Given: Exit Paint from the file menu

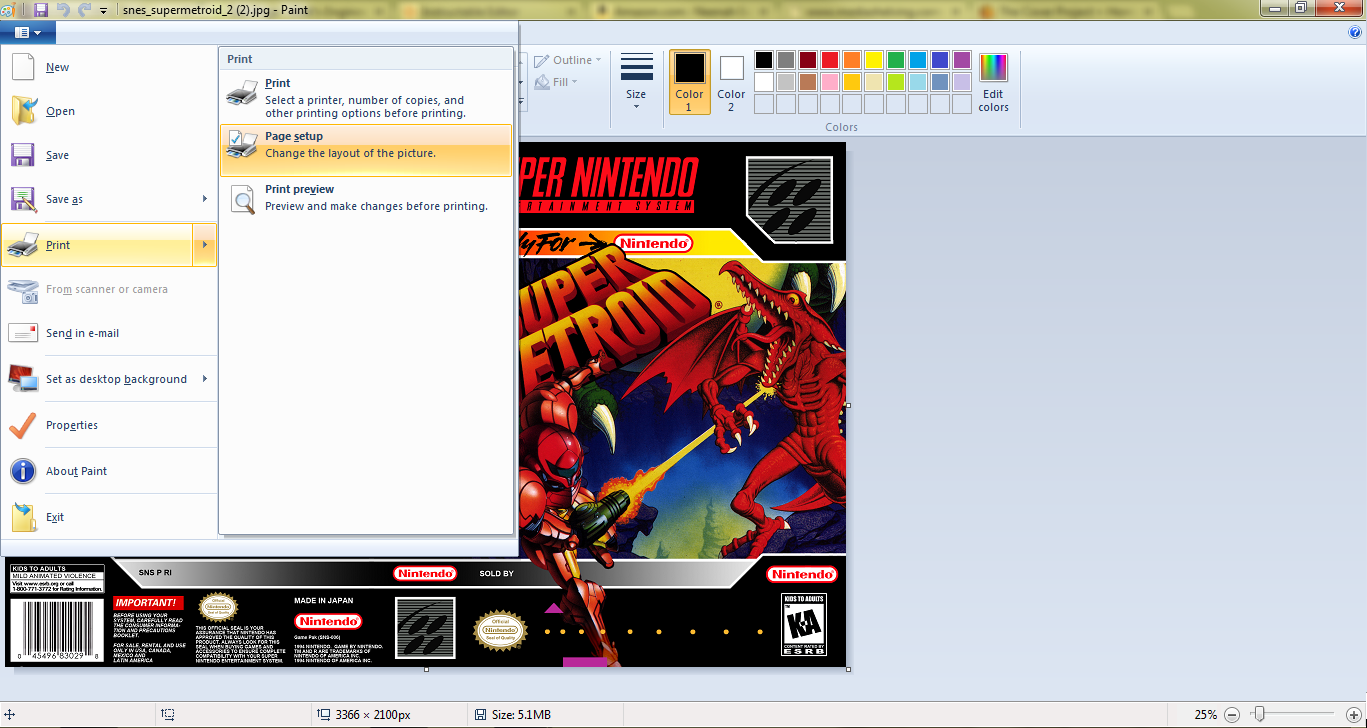Looking at the screenshot, I should pos(109,517).
